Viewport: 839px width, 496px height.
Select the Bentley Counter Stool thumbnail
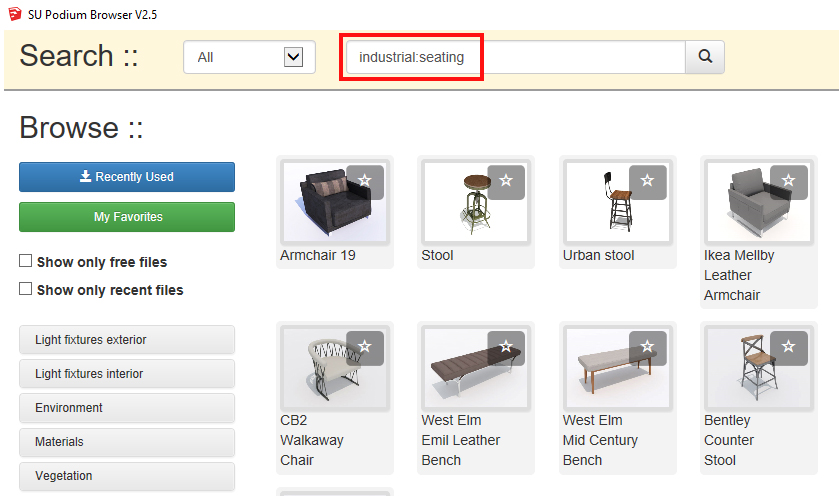tap(759, 368)
